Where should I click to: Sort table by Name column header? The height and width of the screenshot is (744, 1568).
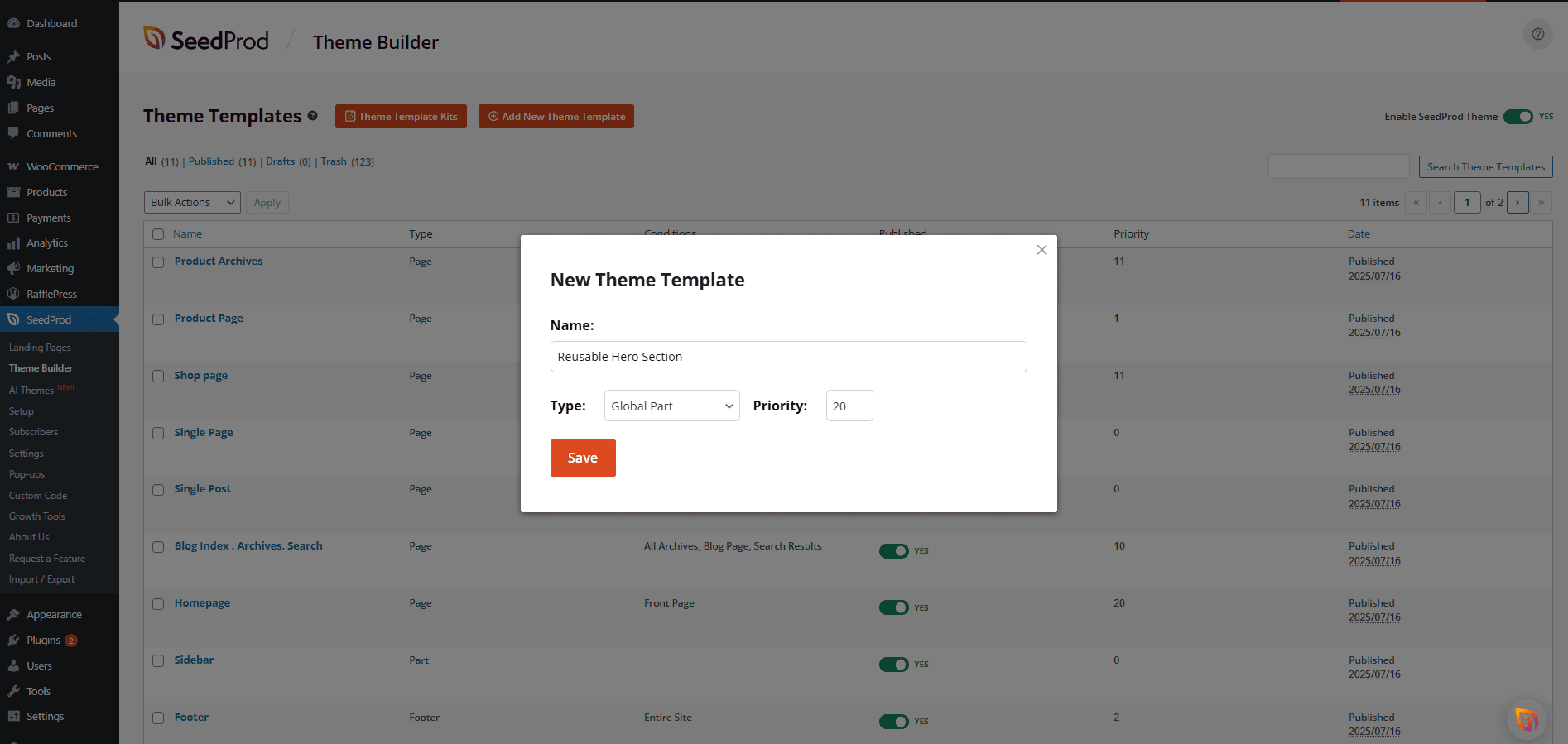coord(187,234)
